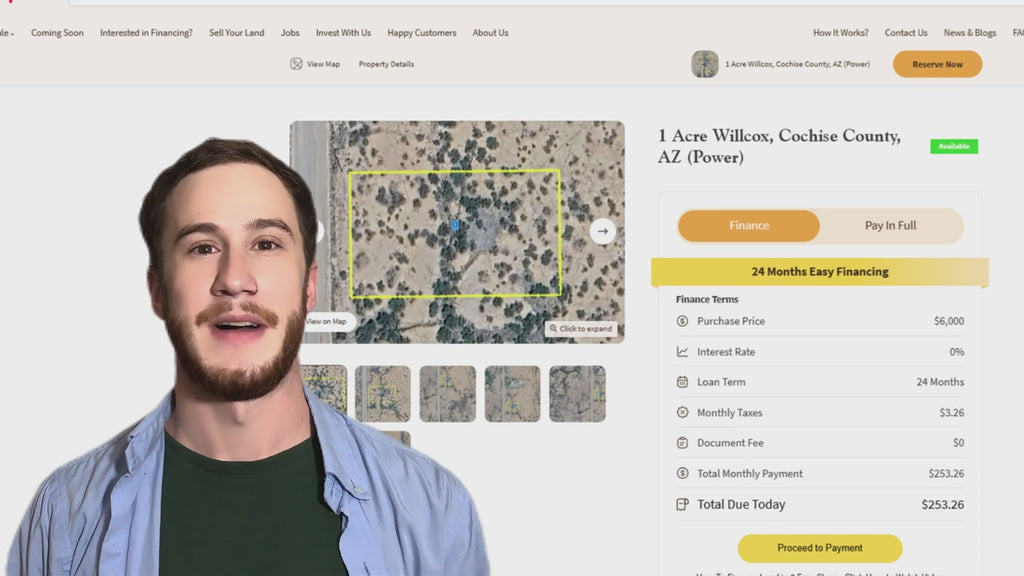This screenshot has width=1024, height=576.
Task: Click the Monthly Taxes percent icon
Action: tap(682, 412)
